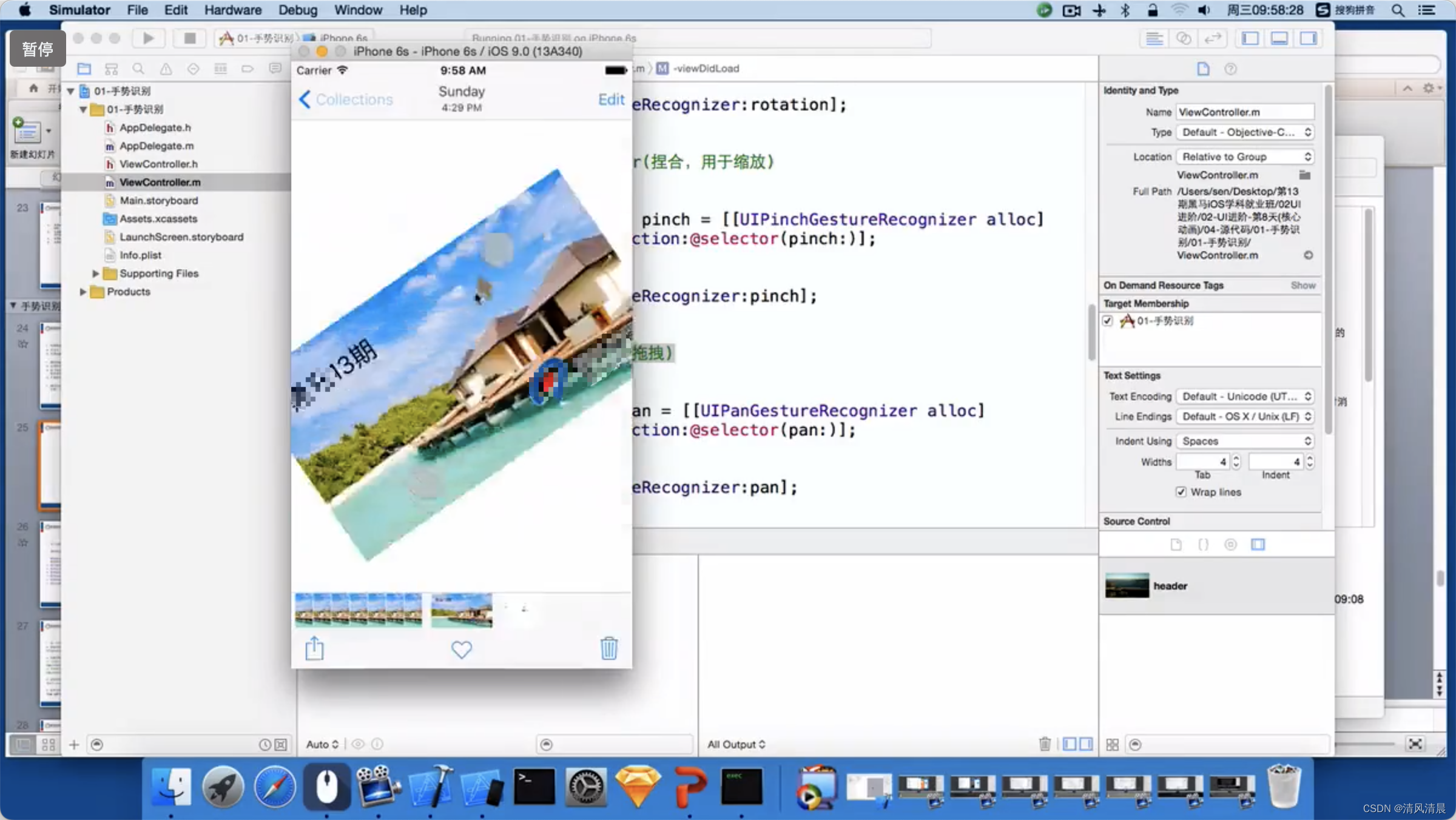Reveal ViewController.m full path in Finder
Screen dimensions: 1456x820
(1309, 255)
